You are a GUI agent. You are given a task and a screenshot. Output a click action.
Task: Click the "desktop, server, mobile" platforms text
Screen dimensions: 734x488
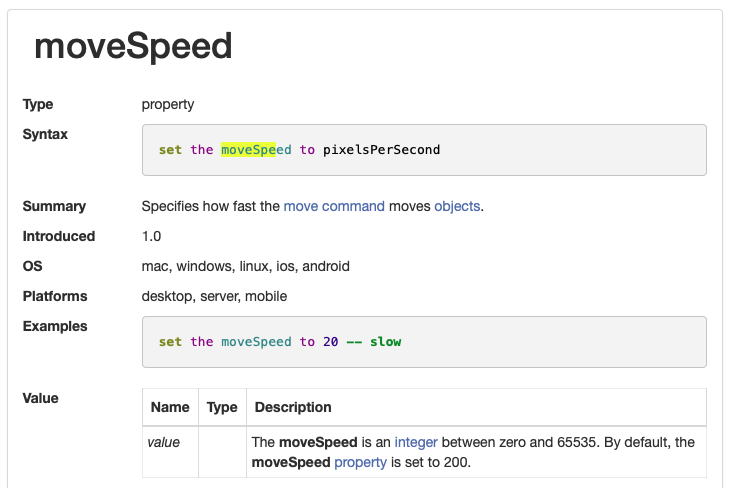[214, 296]
